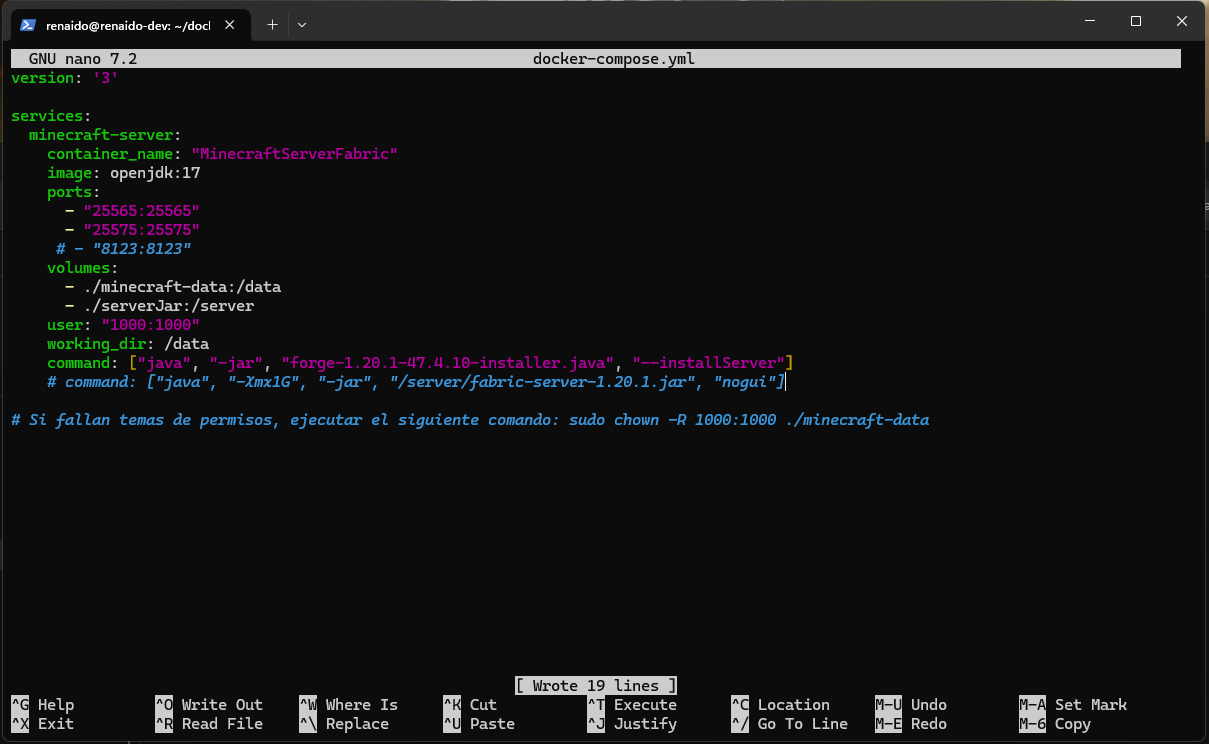Click the ^R Read File shortcut
The image size is (1209, 744).
[209, 724]
